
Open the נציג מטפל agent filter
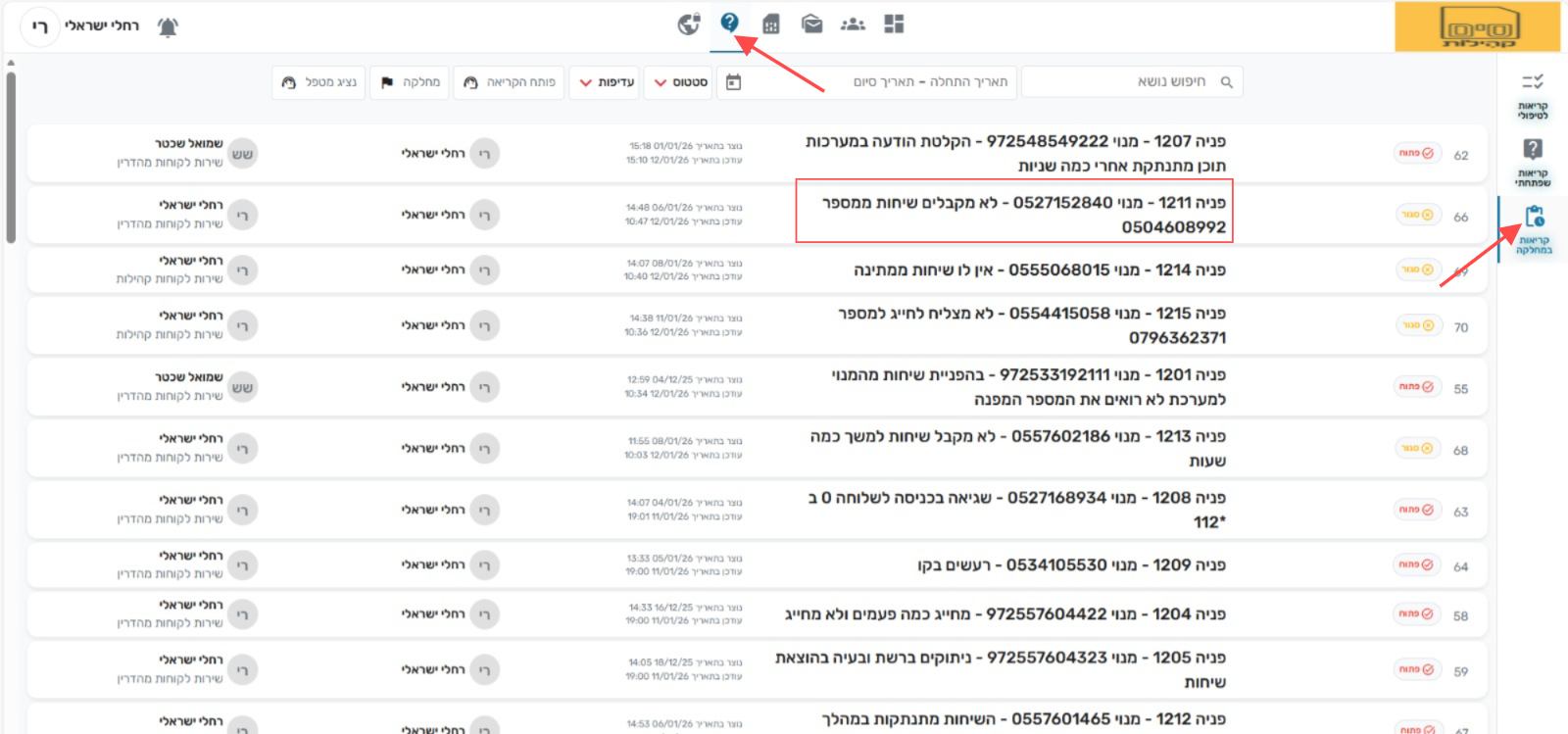[x=318, y=82]
